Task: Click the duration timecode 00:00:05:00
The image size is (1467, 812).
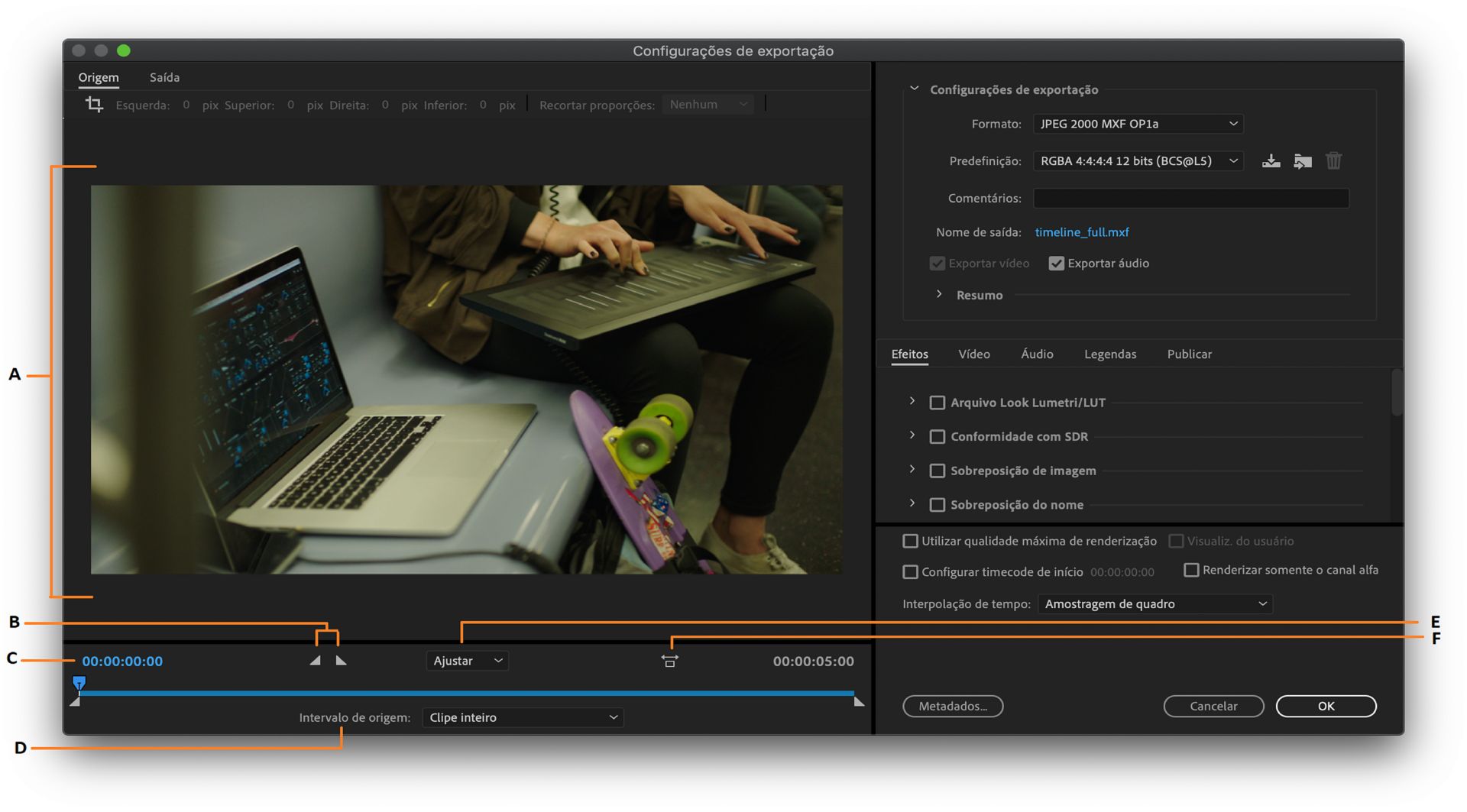Action: pyautogui.click(x=813, y=662)
